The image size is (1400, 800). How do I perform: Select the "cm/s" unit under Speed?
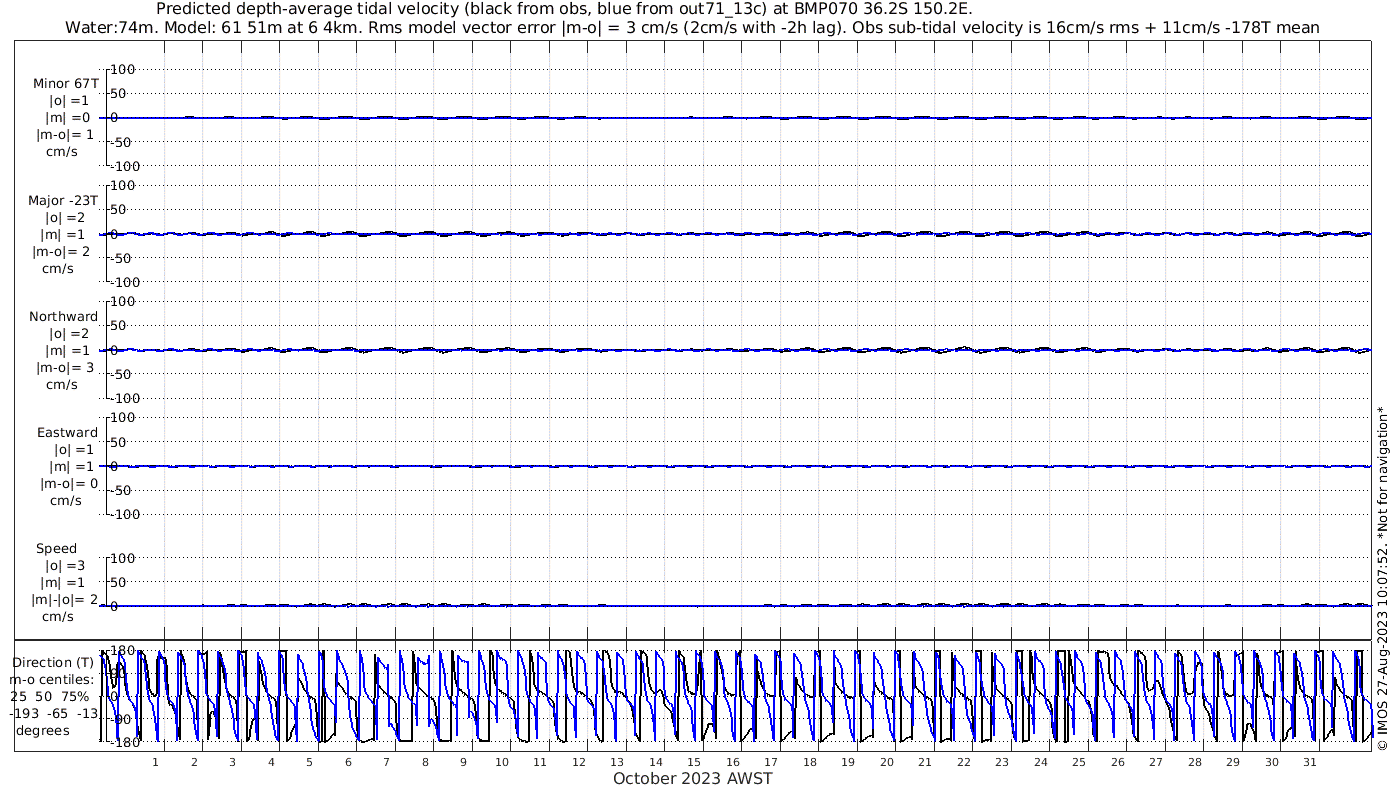pos(58,616)
